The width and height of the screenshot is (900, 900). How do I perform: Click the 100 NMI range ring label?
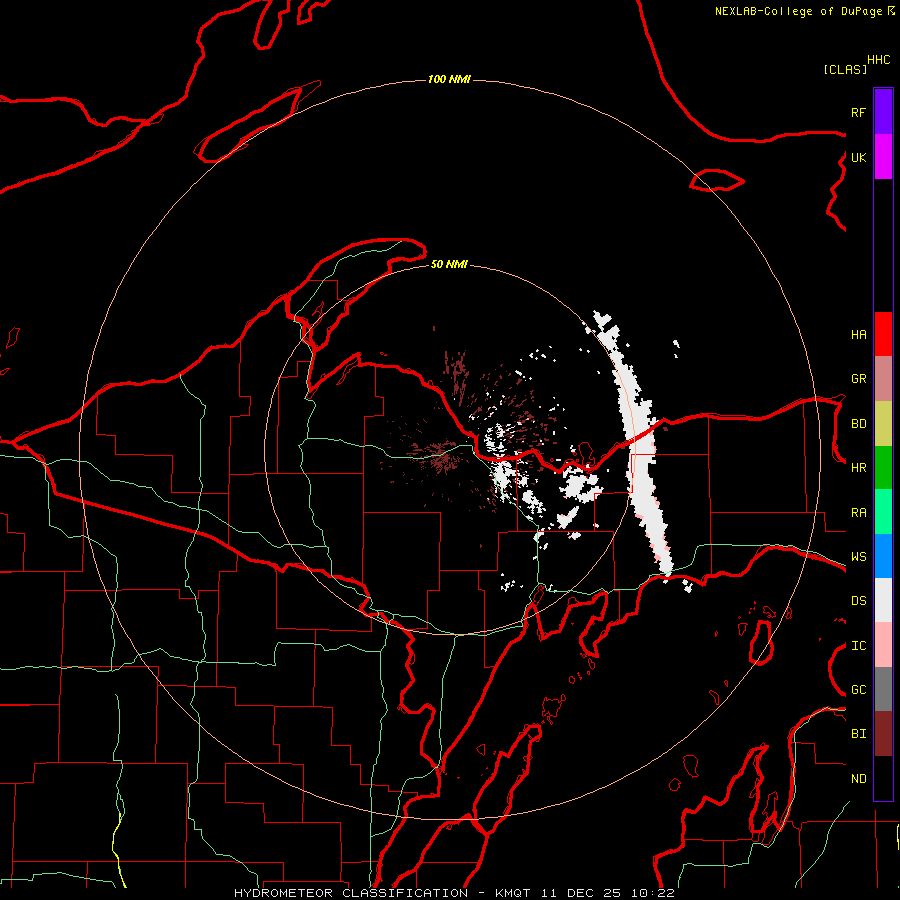click(449, 79)
